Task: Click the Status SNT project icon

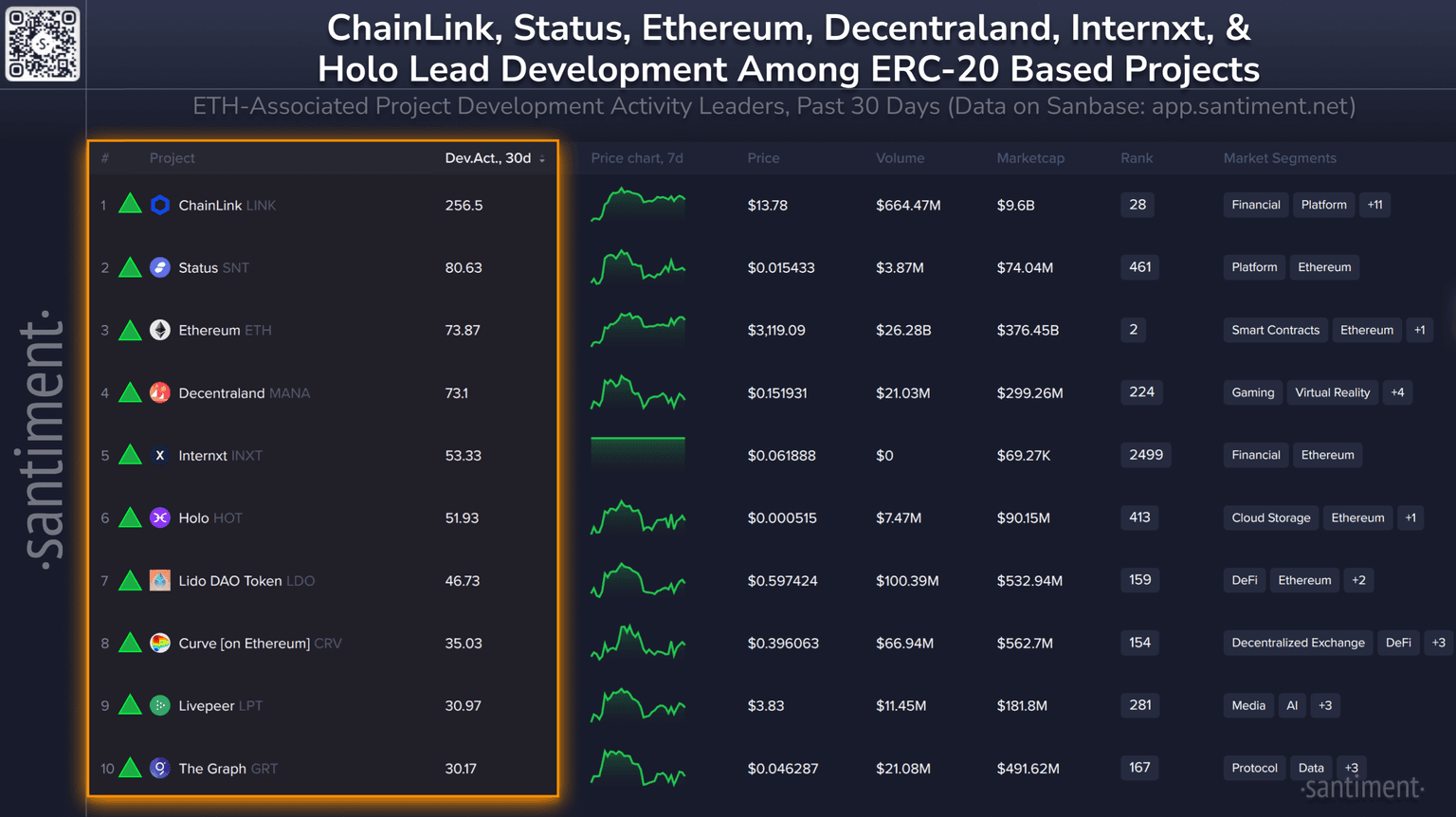Action: coord(160,267)
